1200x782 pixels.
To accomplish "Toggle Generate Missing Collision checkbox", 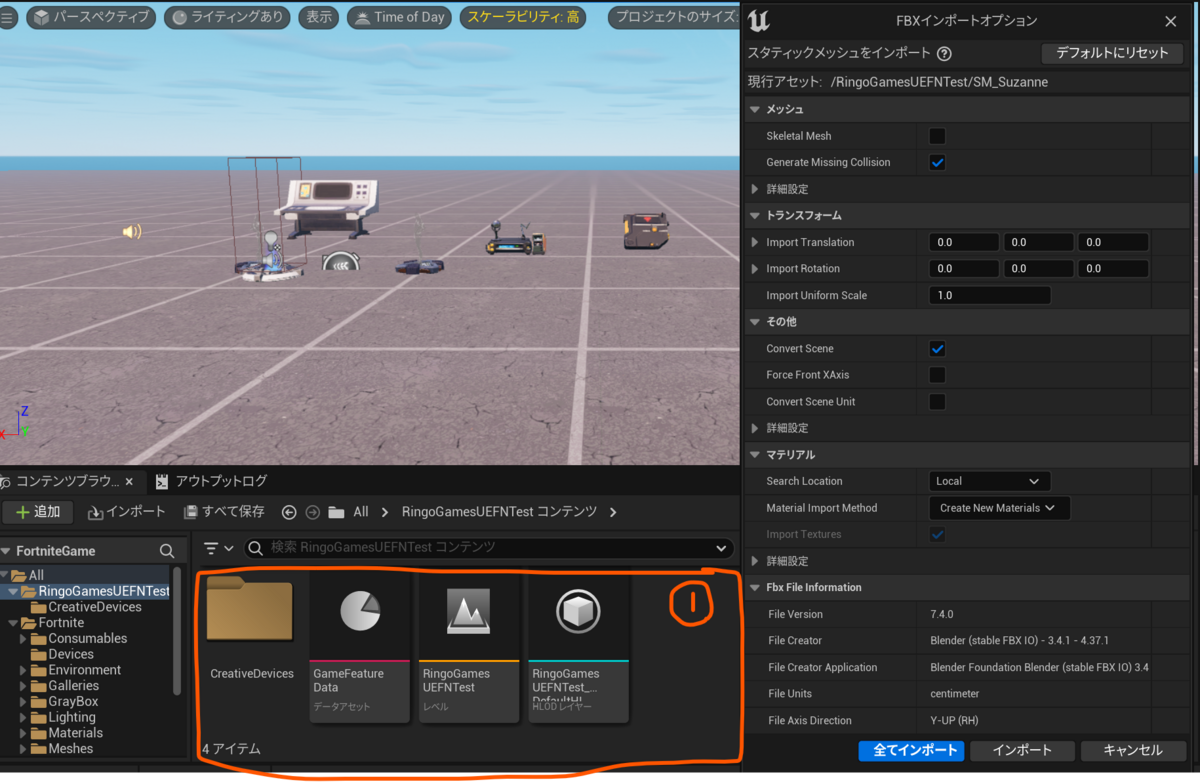I will [937, 162].
